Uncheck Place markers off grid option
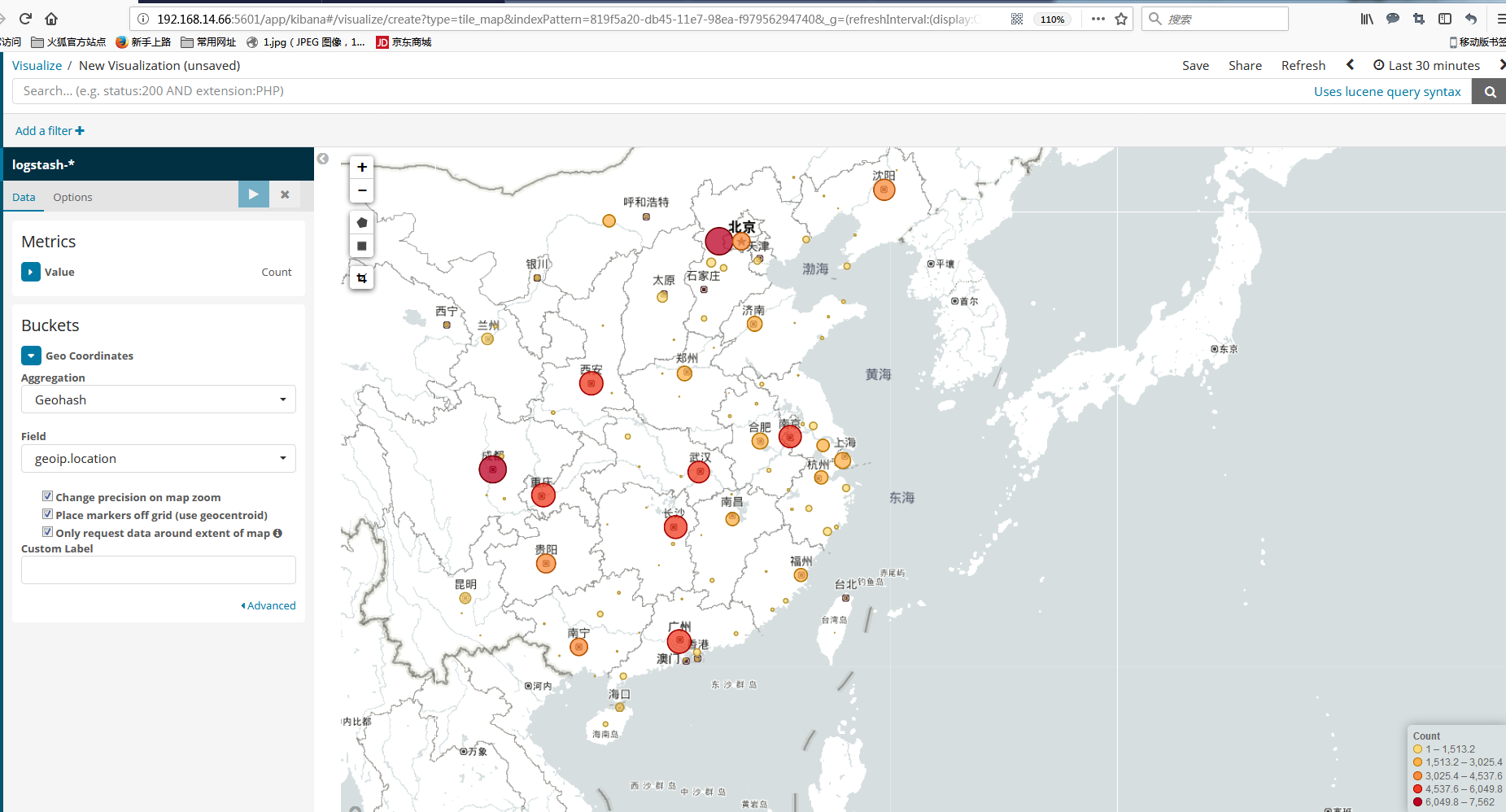 [x=48, y=514]
